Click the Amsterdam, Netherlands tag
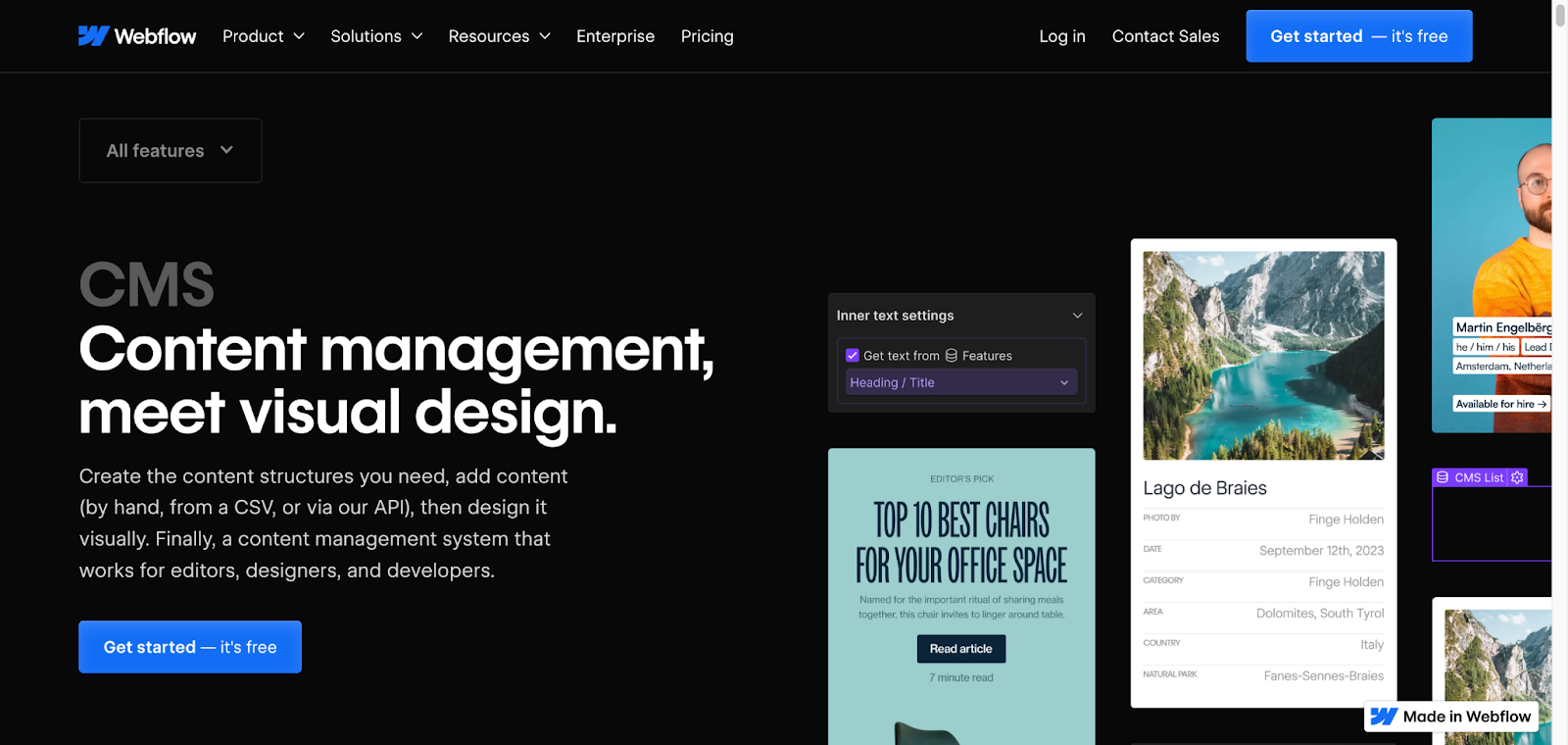The height and width of the screenshot is (745, 1568). pos(1503,366)
